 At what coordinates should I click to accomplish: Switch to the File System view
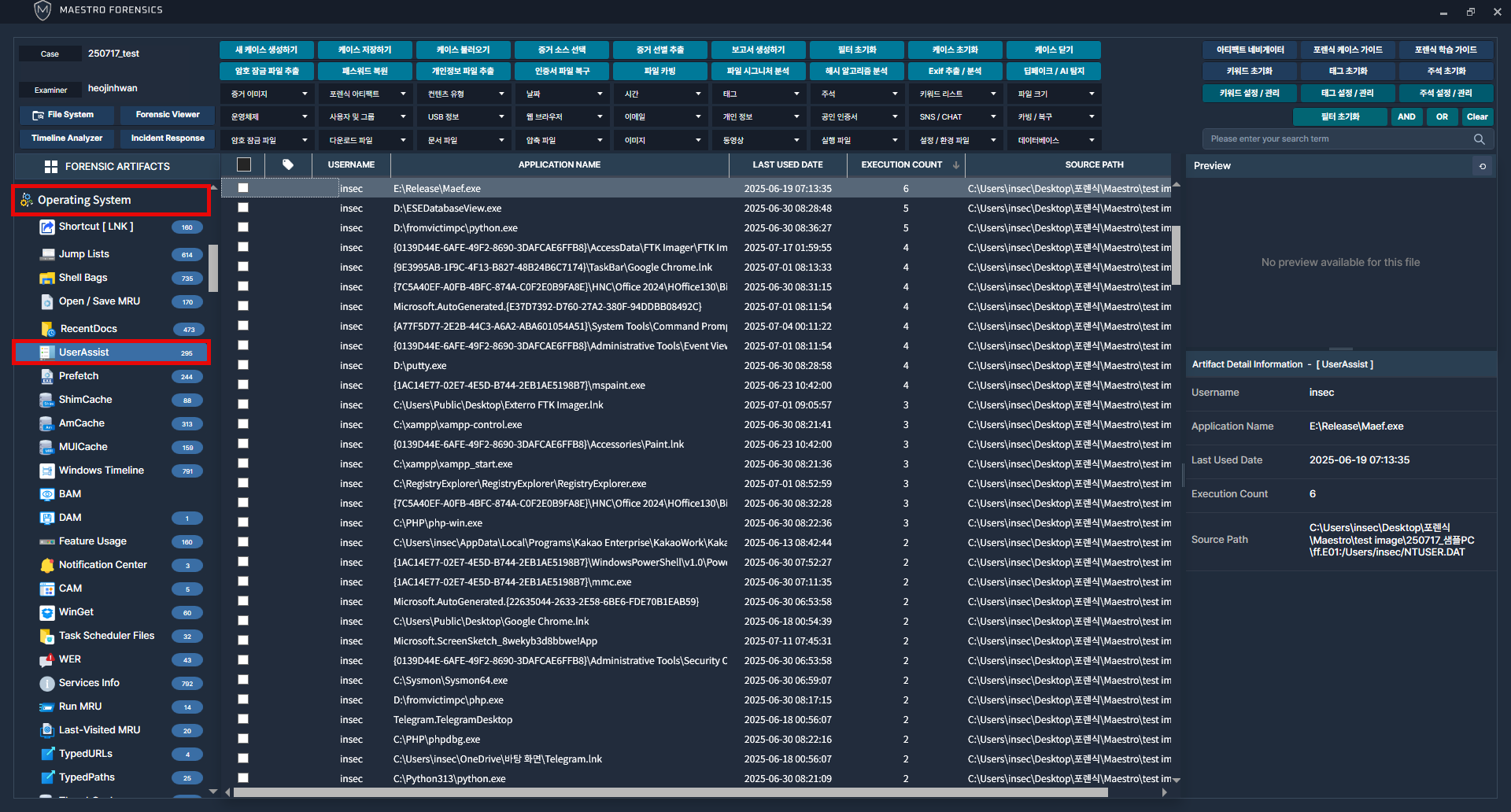click(68, 115)
